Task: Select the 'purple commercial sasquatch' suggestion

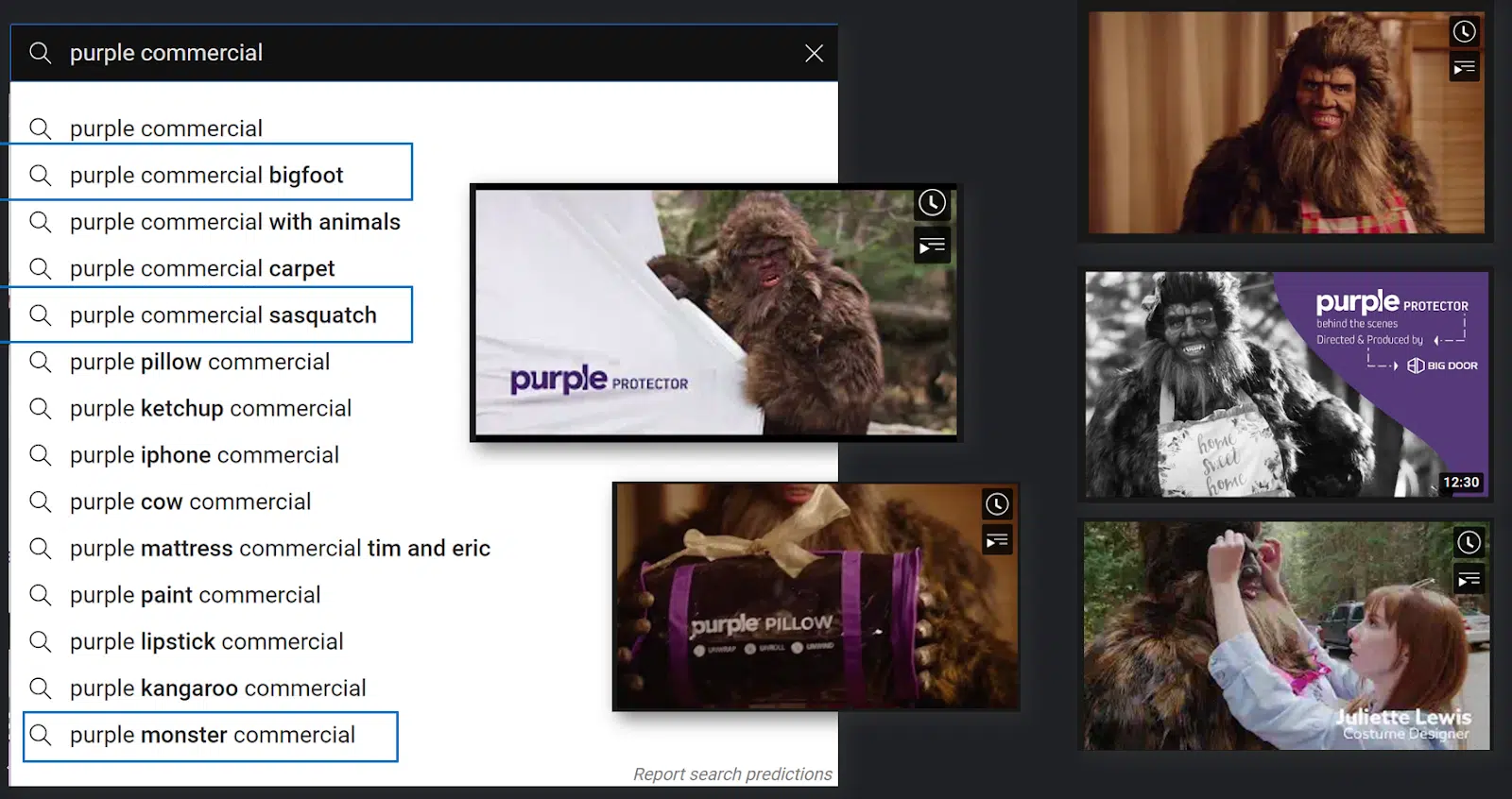Action: click(x=211, y=314)
